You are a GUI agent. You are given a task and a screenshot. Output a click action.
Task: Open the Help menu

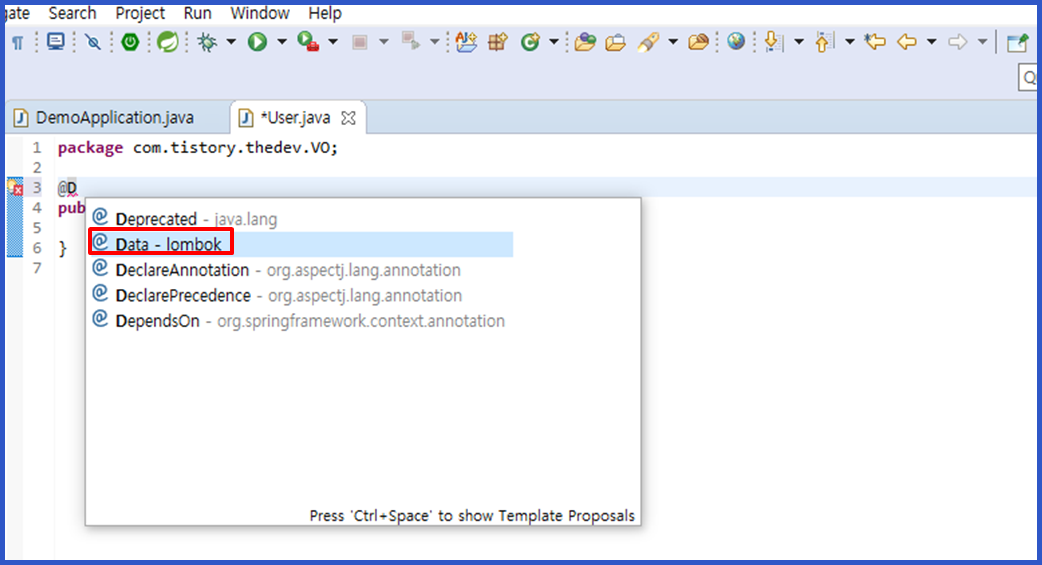coord(325,13)
